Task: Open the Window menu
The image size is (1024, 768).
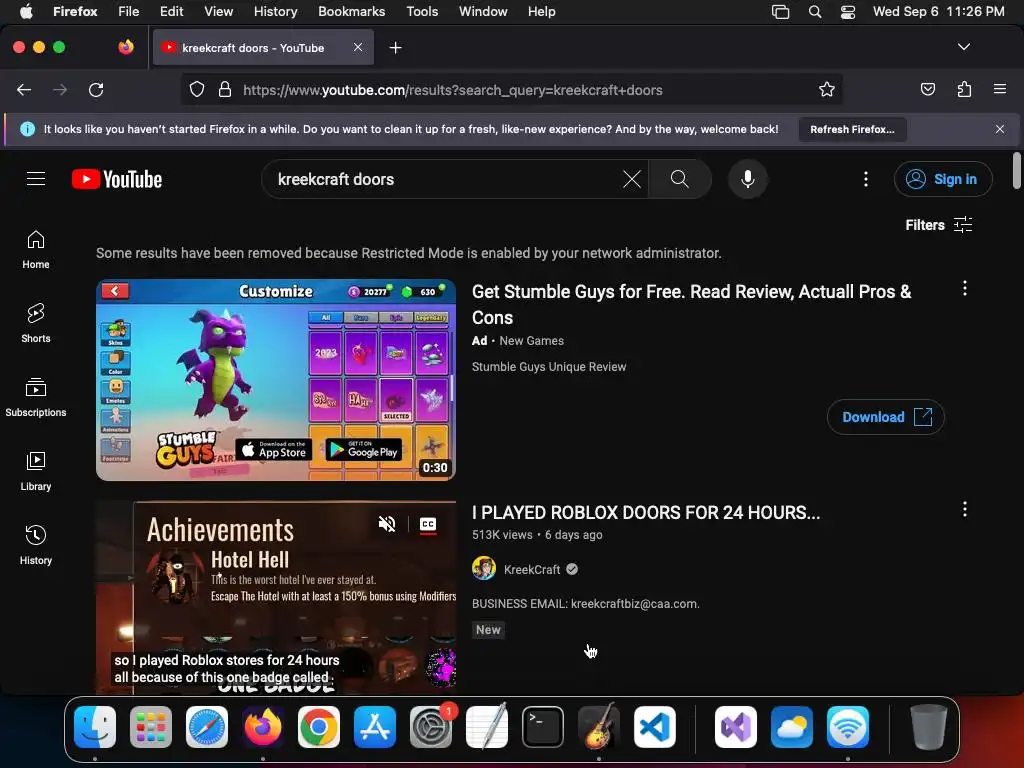Action: pyautogui.click(x=483, y=12)
